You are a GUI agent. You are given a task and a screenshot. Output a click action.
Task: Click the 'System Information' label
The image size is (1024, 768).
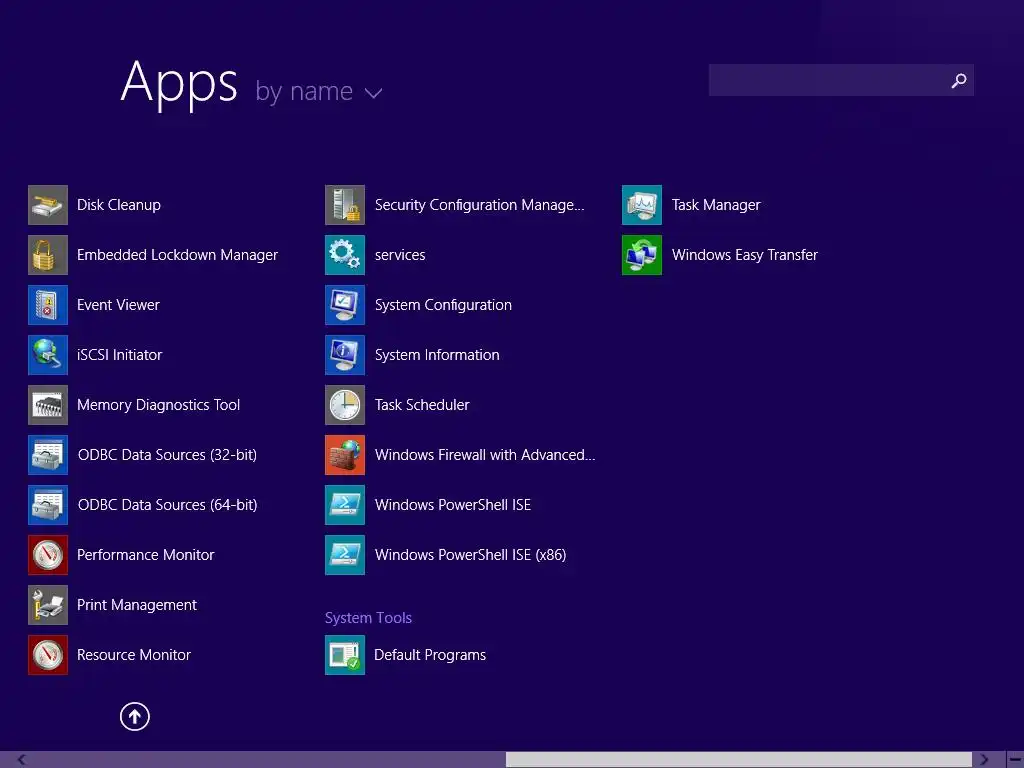click(x=437, y=355)
